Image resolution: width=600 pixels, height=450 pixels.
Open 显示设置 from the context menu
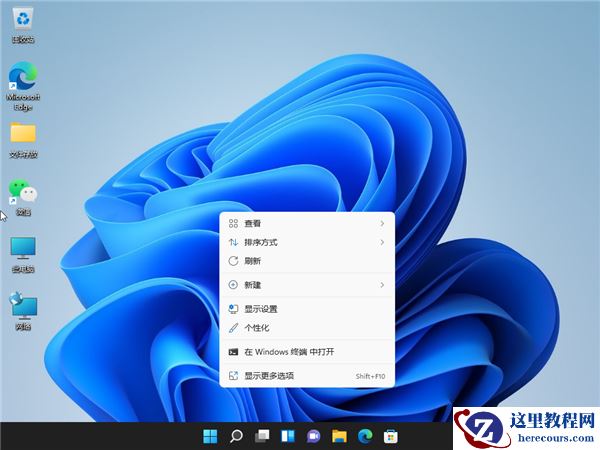tap(307, 309)
